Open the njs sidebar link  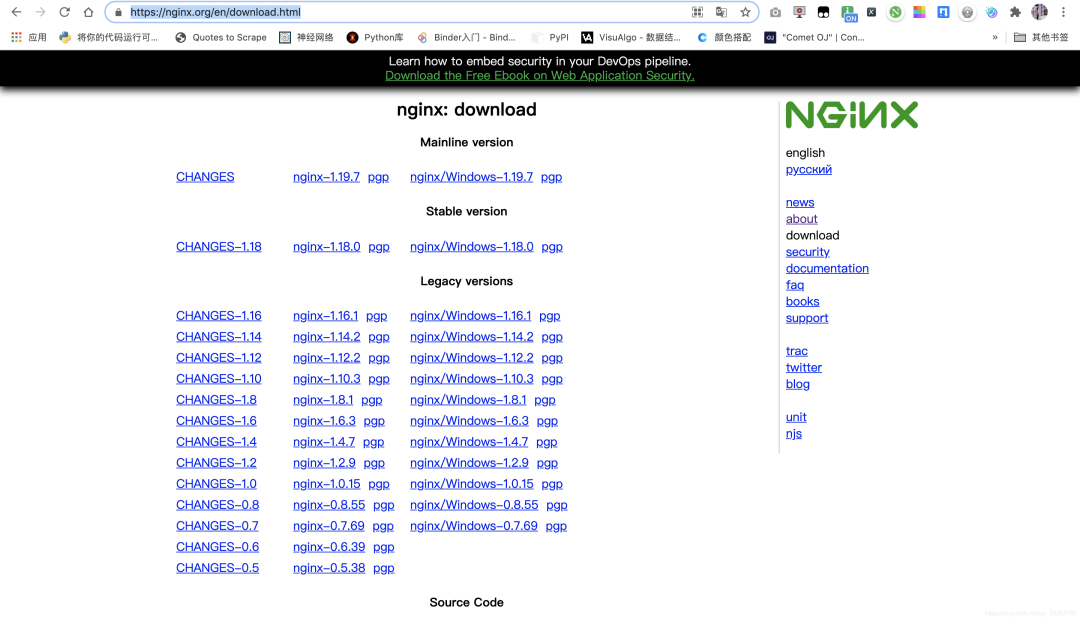pyautogui.click(x=793, y=434)
